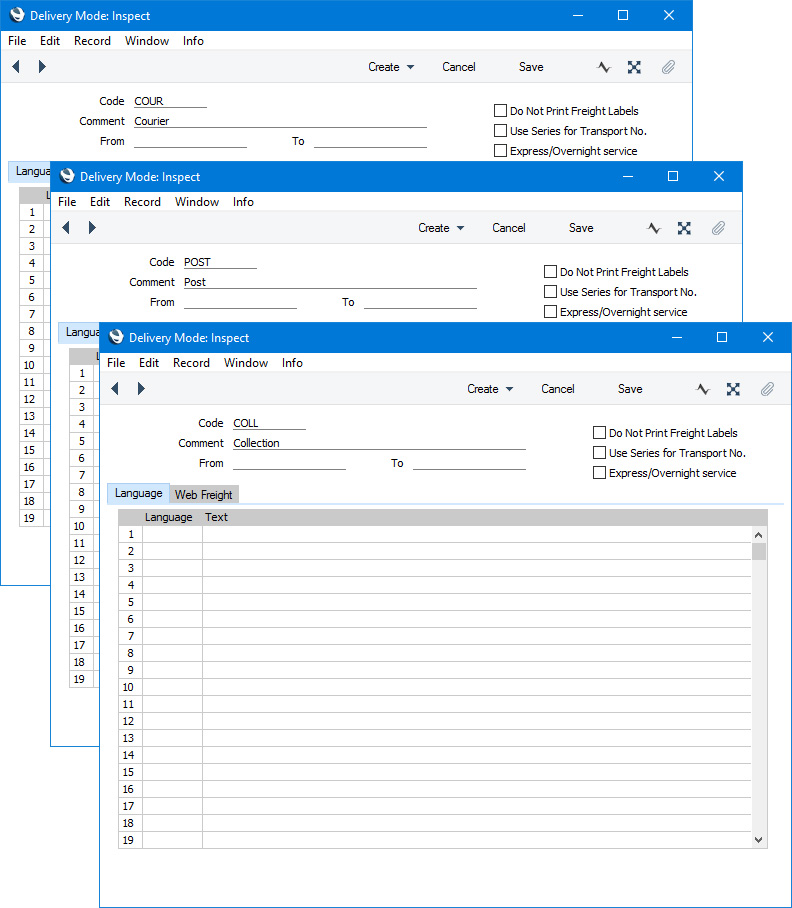Go to previous record in POST window
This screenshot has width=792, height=908.
tap(65, 228)
